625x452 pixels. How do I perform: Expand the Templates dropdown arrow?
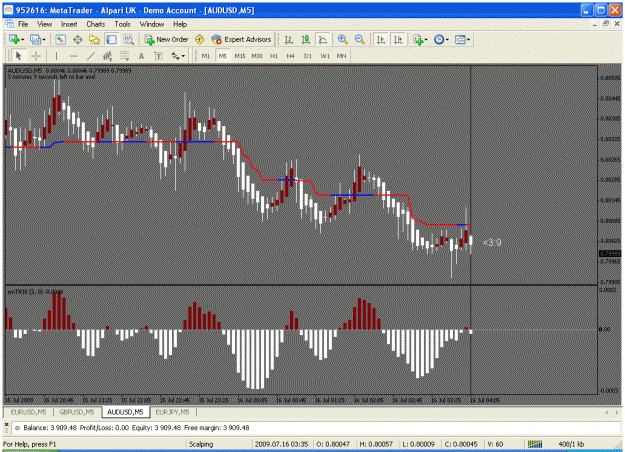468,39
